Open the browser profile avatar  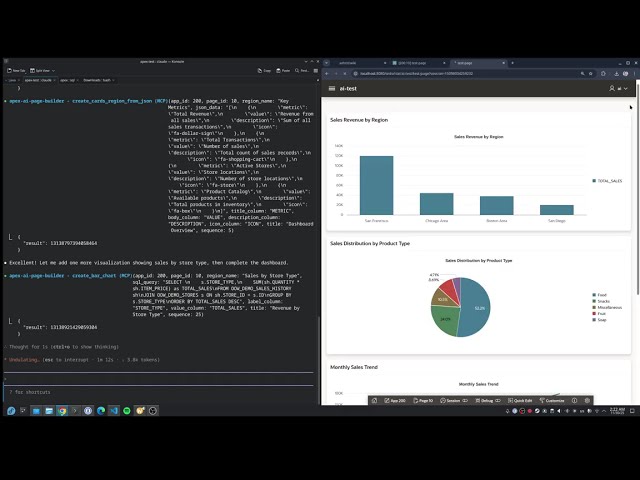pyautogui.click(x=625, y=73)
